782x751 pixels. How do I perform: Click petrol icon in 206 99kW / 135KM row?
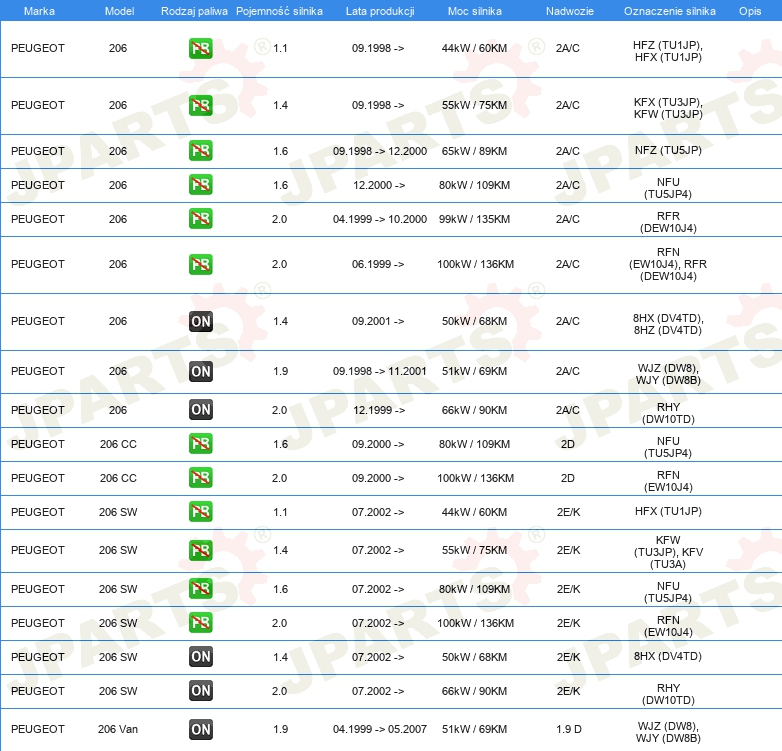(200, 218)
